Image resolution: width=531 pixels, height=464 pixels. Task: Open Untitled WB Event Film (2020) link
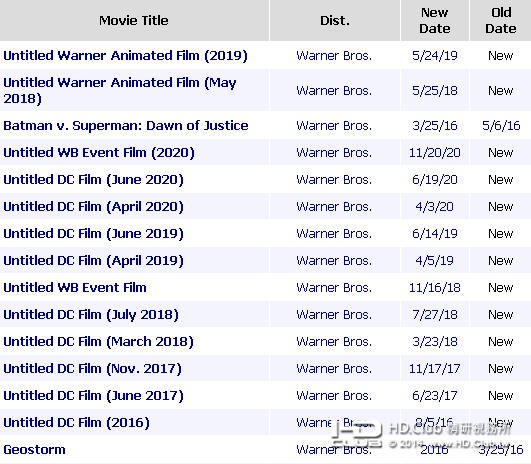(99, 153)
